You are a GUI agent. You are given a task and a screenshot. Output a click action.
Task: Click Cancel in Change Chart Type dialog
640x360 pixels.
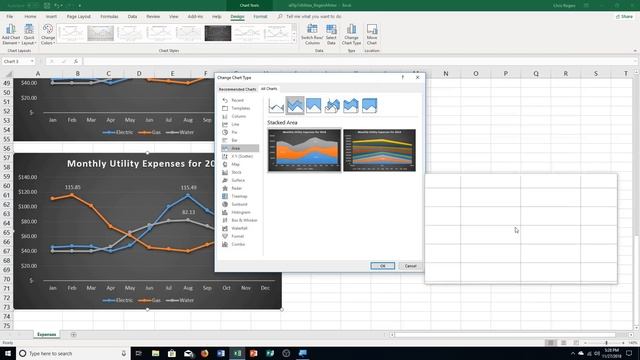point(410,266)
